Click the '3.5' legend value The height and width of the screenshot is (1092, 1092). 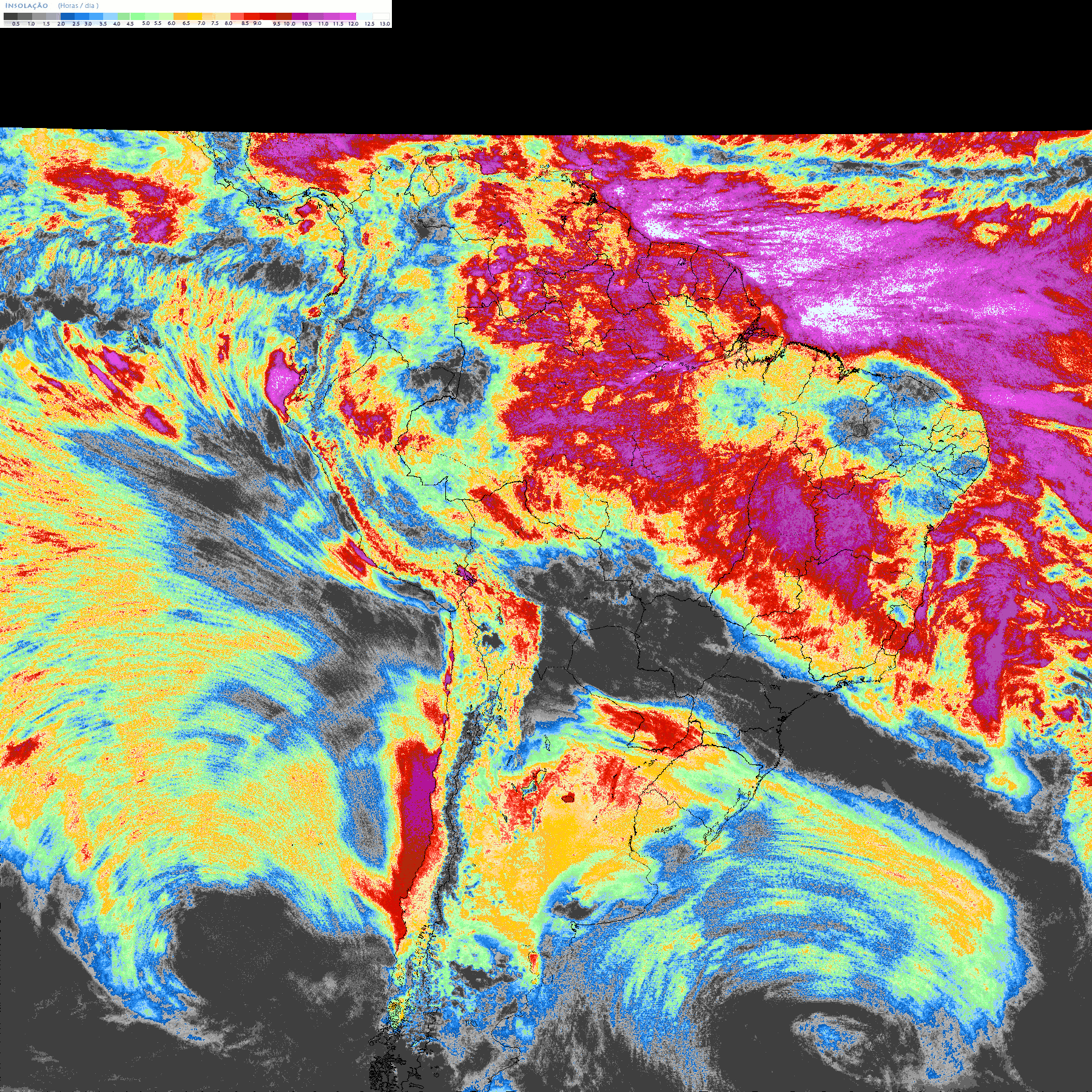click(x=103, y=24)
